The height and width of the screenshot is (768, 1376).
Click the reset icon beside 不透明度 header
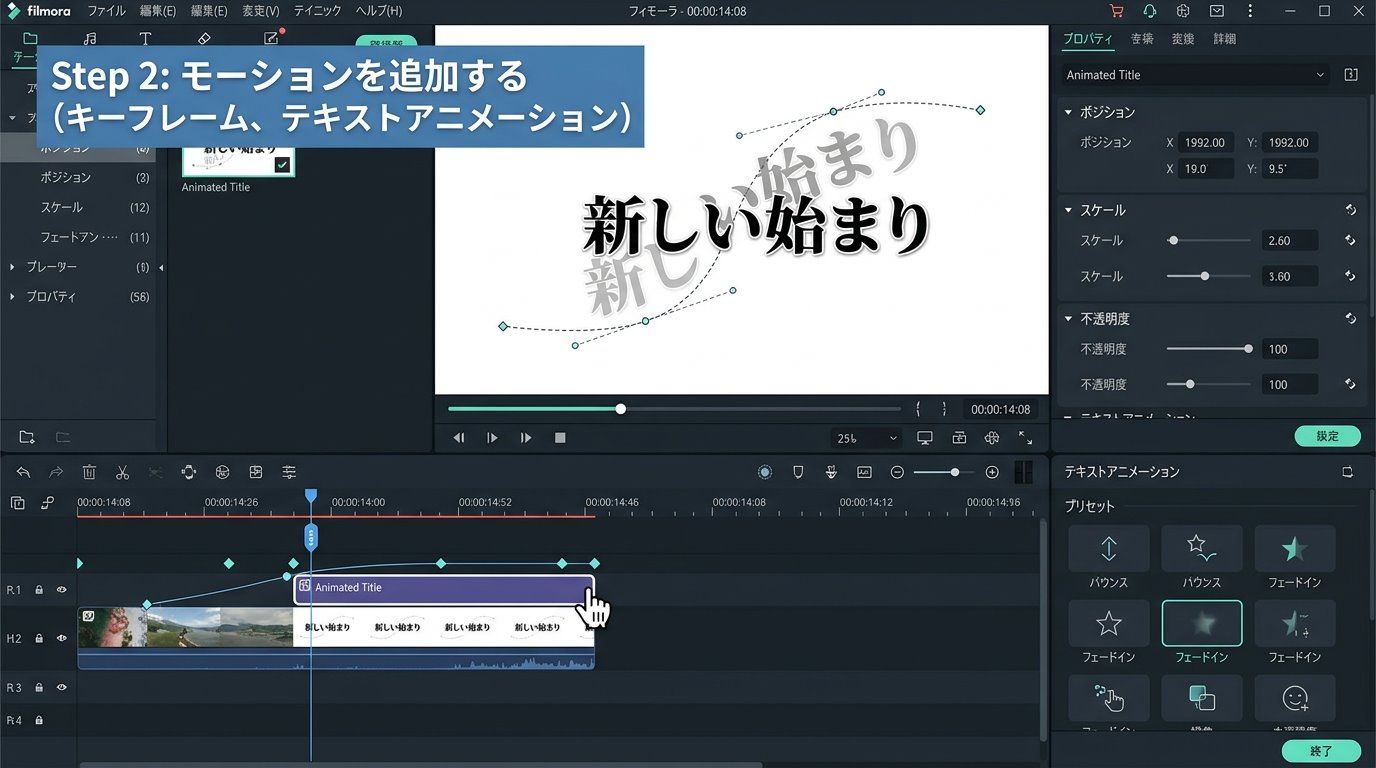point(1350,318)
